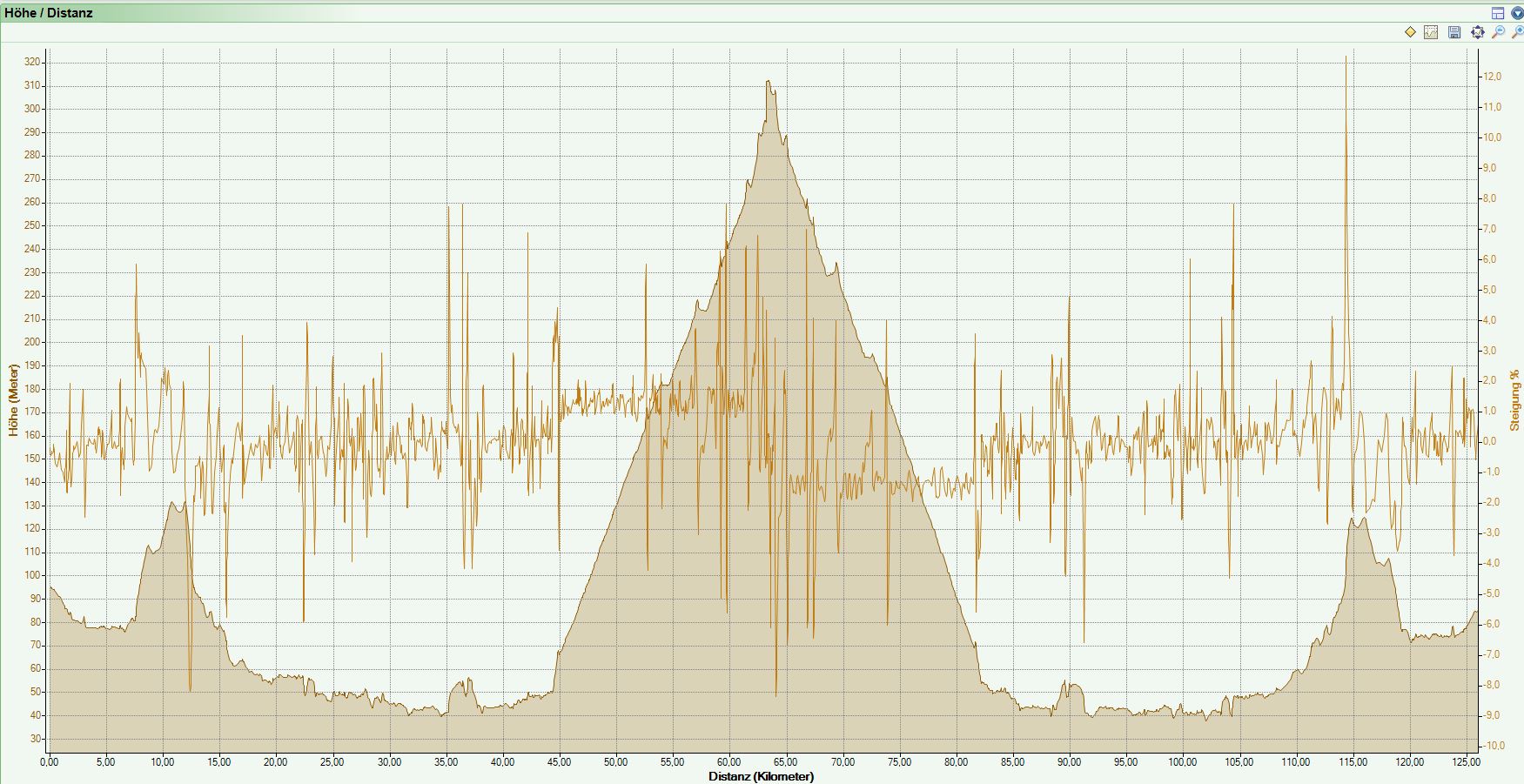1524x784 pixels.
Task: Zoom out with the minus magnifier
Action: pyautogui.click(x=1498, y=32)
